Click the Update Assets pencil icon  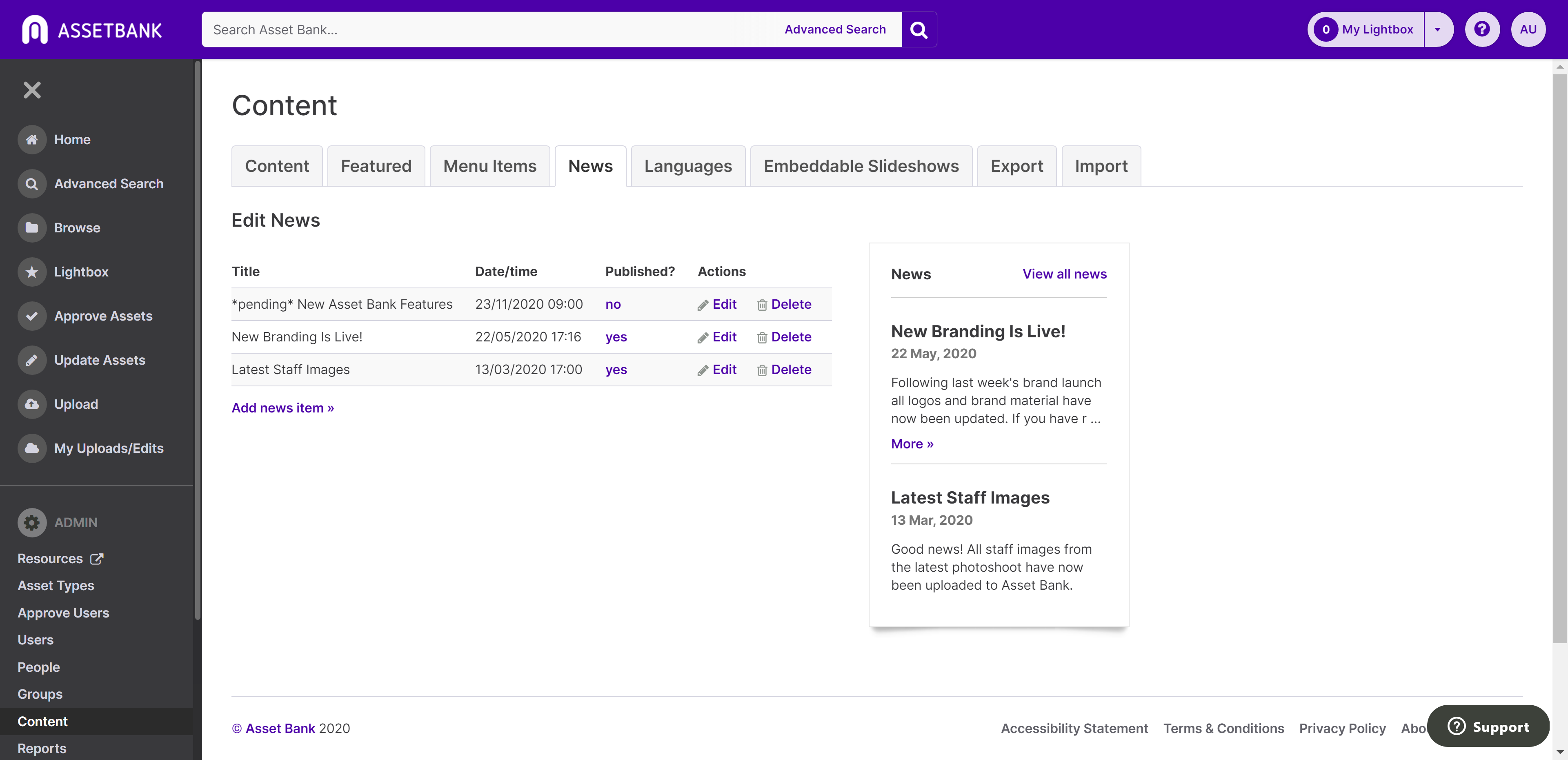tap(32, 360)
